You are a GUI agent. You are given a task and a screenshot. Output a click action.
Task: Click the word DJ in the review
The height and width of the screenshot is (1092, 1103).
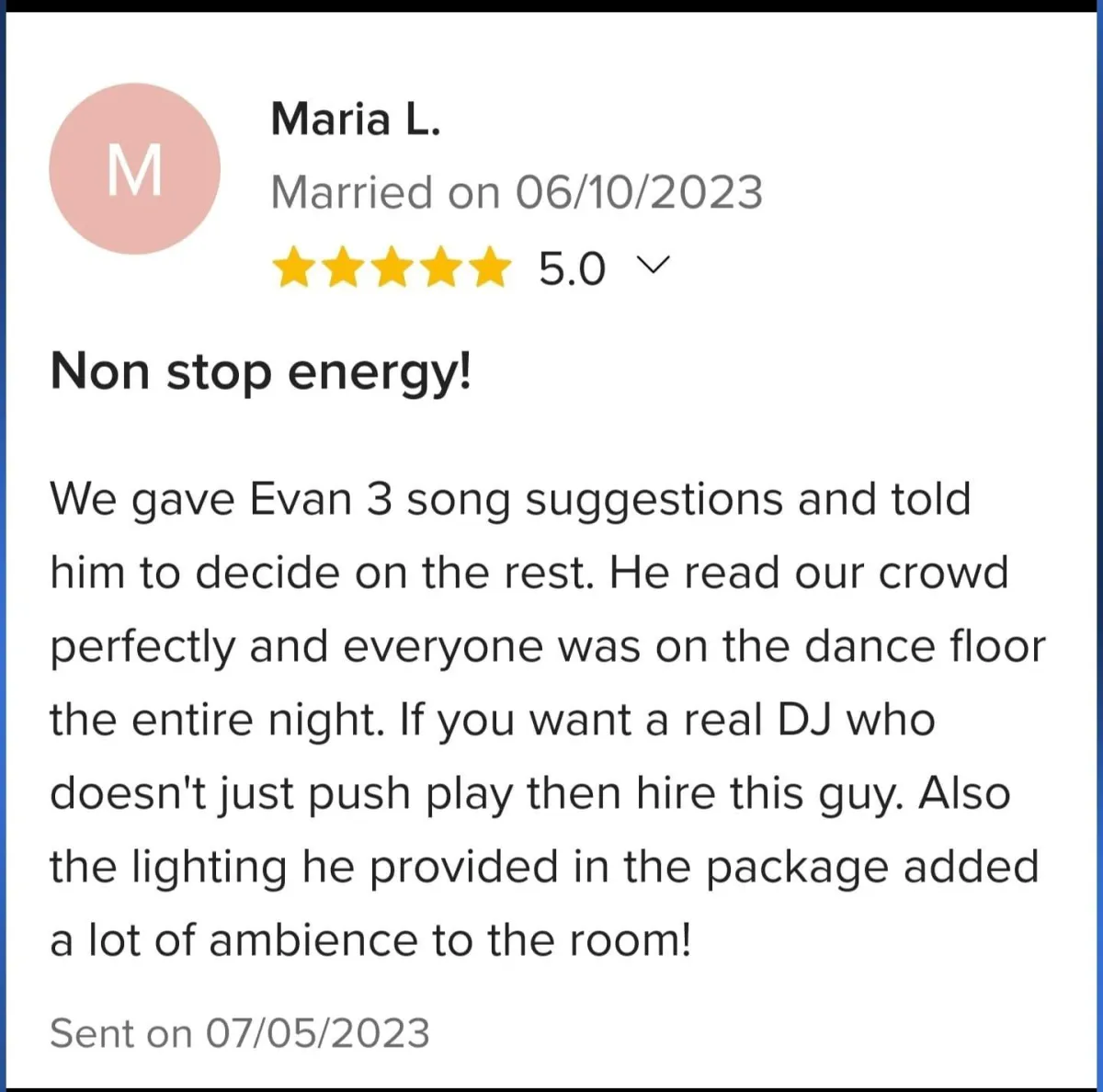[x=805, y=720]
